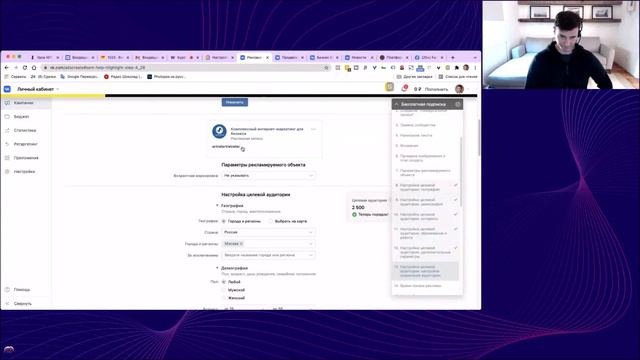640x360 pixels.
Task: Click Пополнить balance link
Action: pos(436,89)
